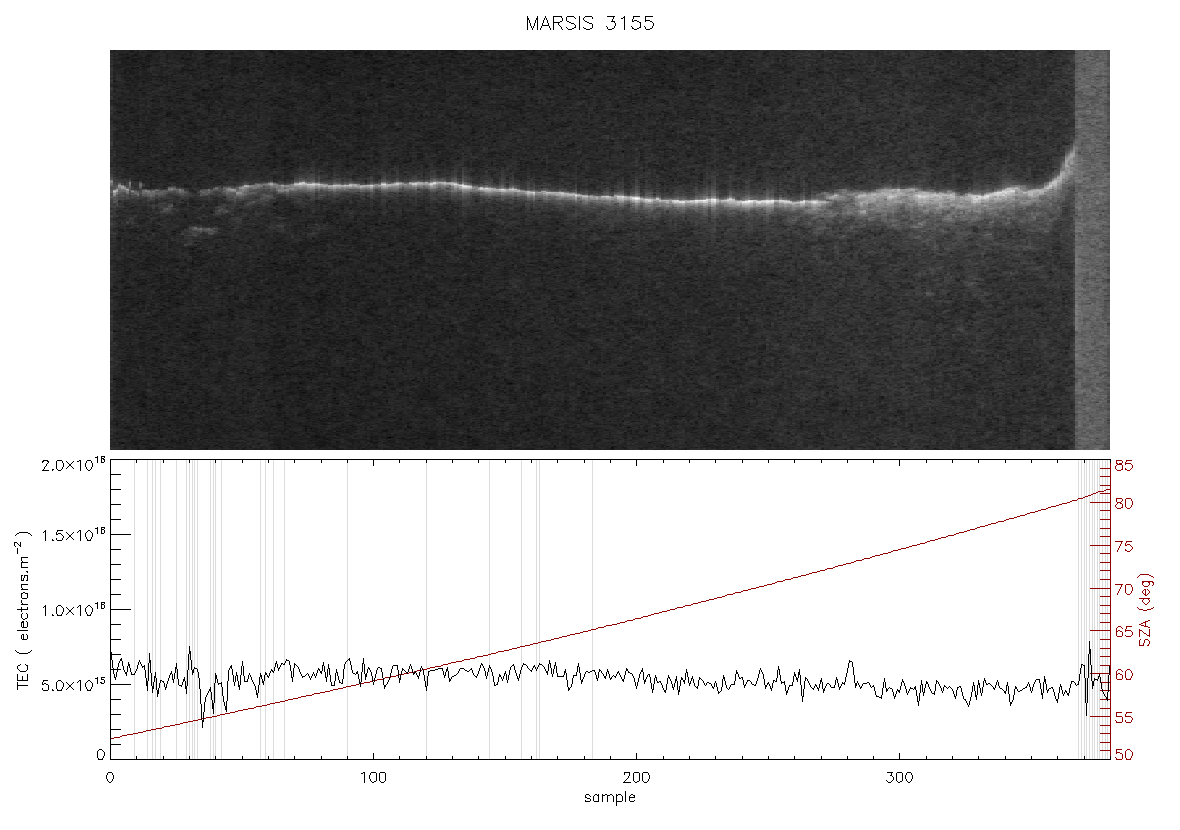
Task: Click the light gray strip at radargram's right edge
Action: 1092,250
